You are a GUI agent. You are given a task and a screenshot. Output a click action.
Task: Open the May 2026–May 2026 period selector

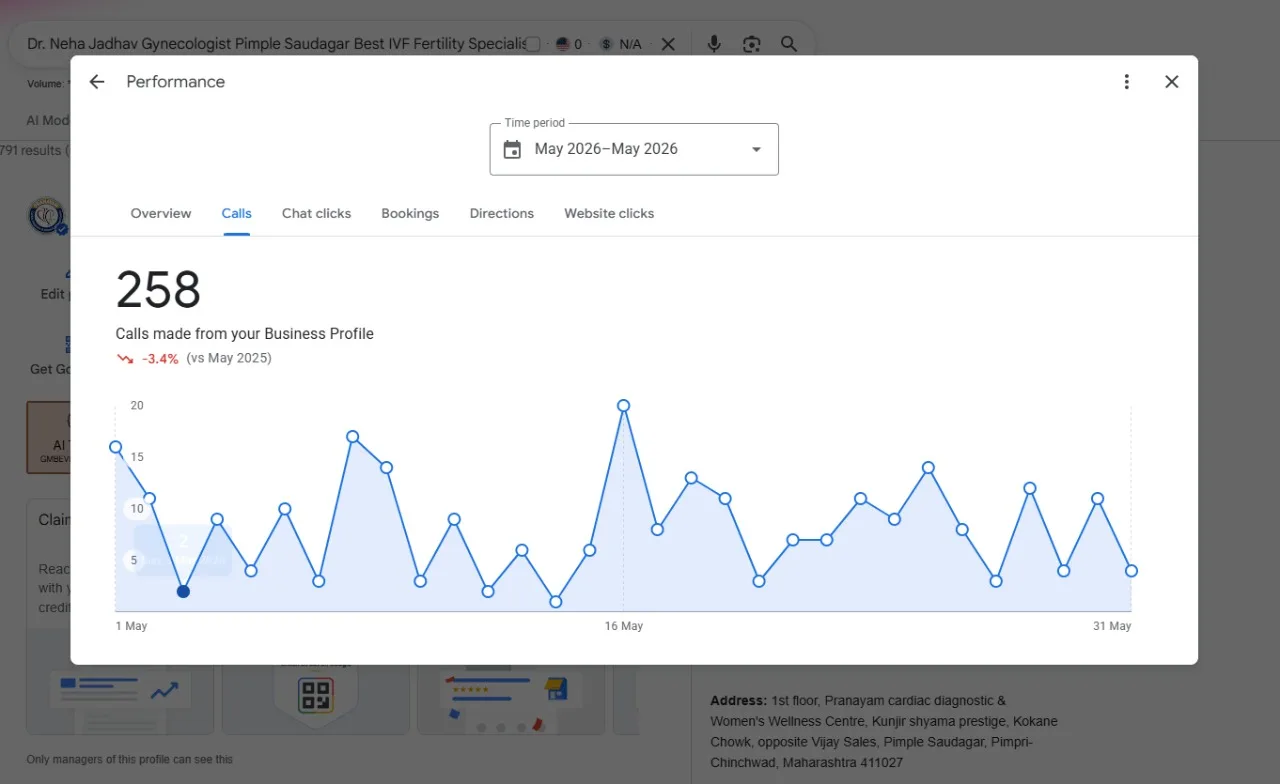[x=634, y=149]
